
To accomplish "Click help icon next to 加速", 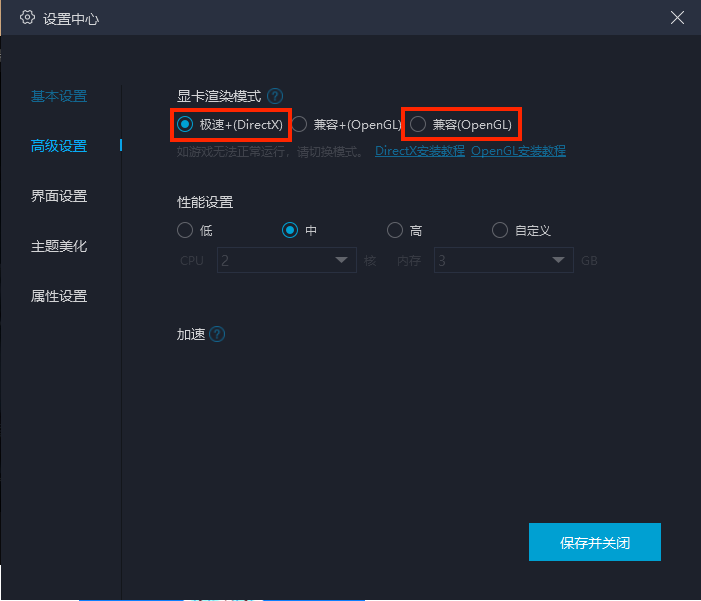I will [217, 334].
